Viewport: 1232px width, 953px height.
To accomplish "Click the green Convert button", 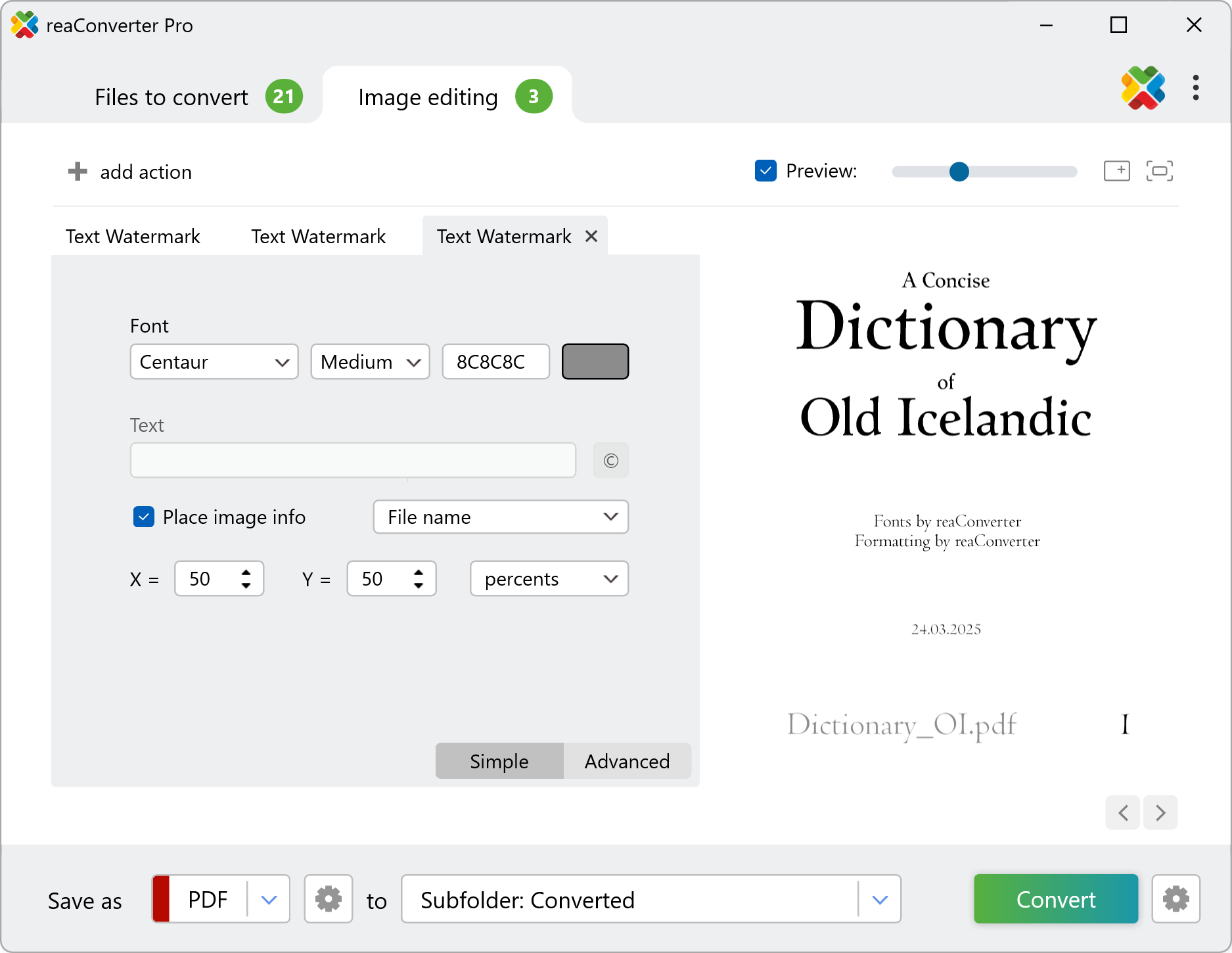I will 1055,899.
